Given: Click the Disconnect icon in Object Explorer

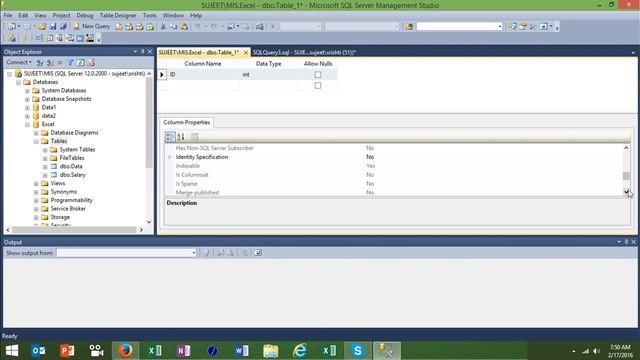Looking at the screenshot, I should (50, 62).
